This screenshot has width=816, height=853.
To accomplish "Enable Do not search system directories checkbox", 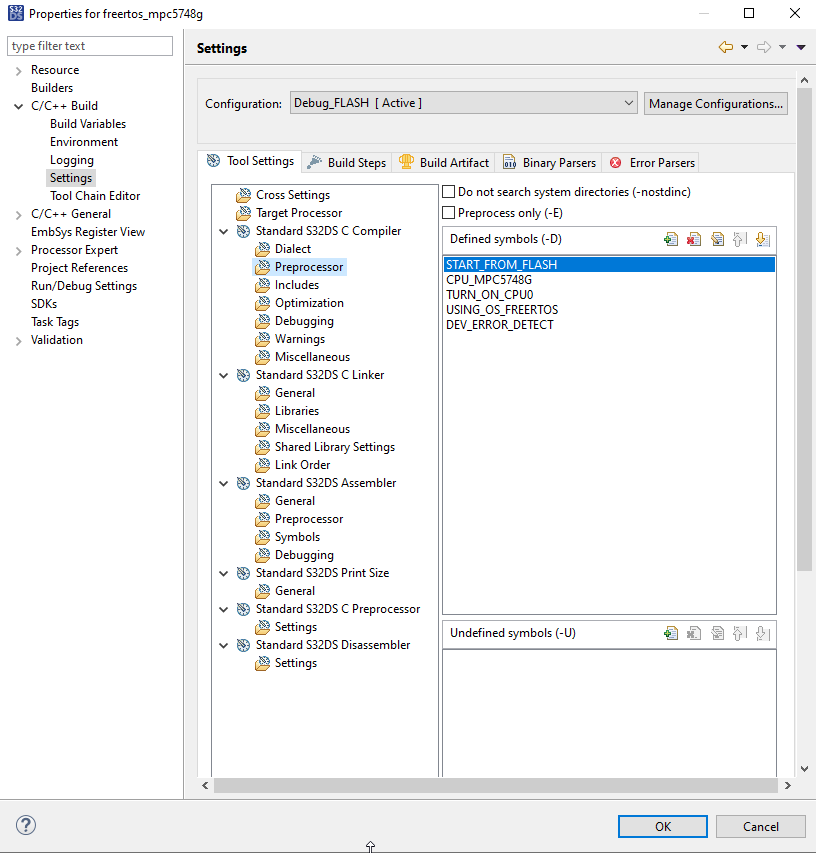I will (x=449, y=191).
